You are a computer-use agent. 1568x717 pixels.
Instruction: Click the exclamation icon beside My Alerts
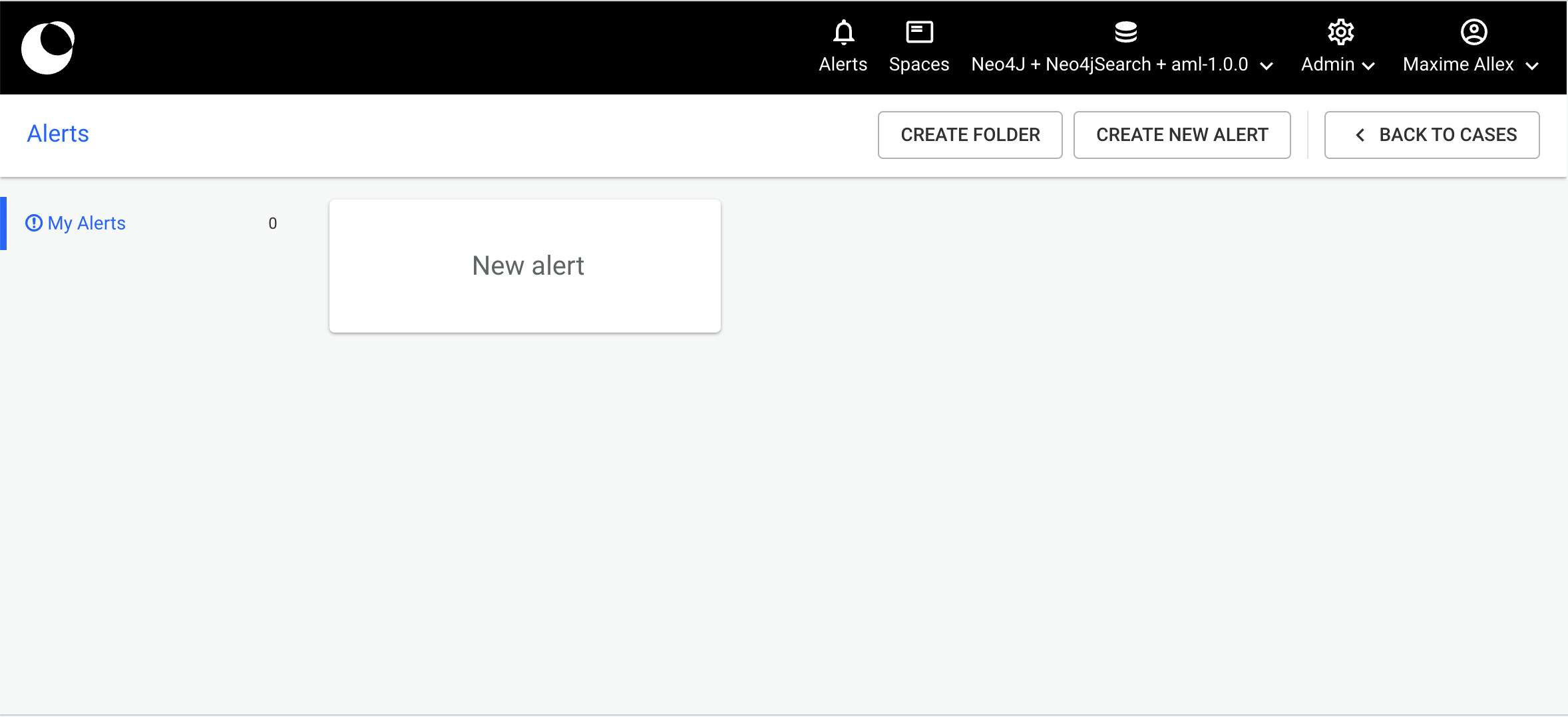point(34,223)
